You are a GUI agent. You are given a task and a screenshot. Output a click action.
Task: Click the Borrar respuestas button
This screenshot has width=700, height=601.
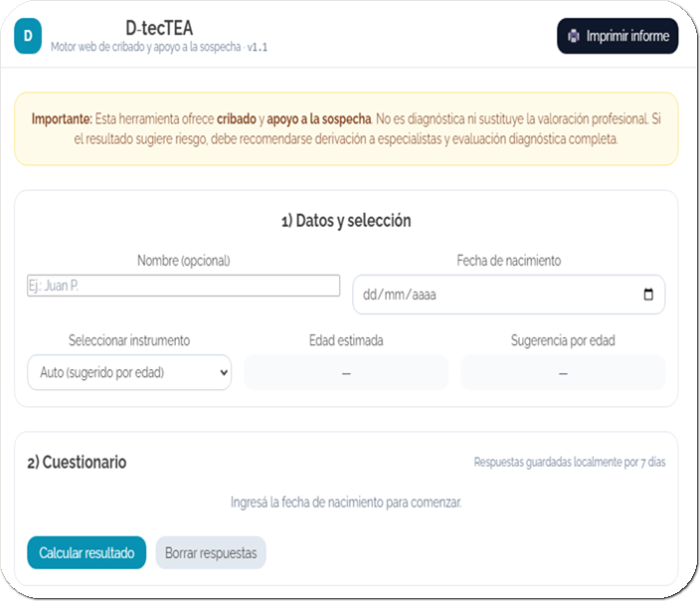click(x=211, y=553)
